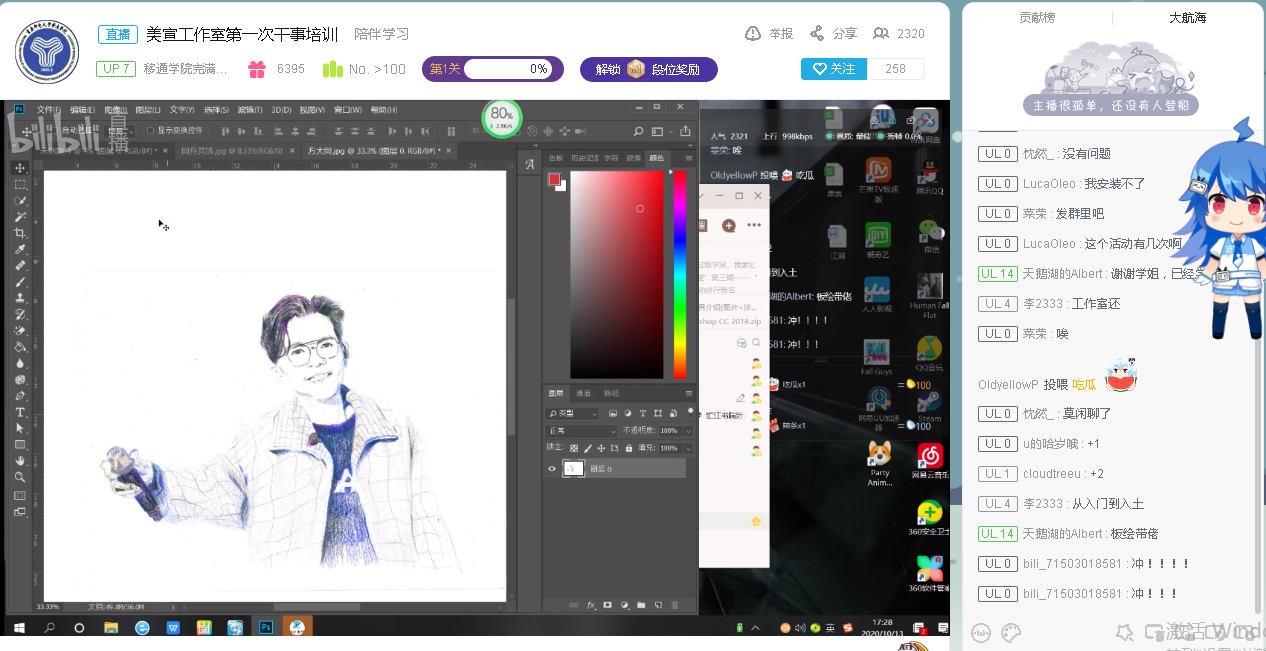Image resolution: width=1266 pixels, height=651 pixels.
Task: Select the Rectangular Marquee tool
Action: click(x=20, y=184)
